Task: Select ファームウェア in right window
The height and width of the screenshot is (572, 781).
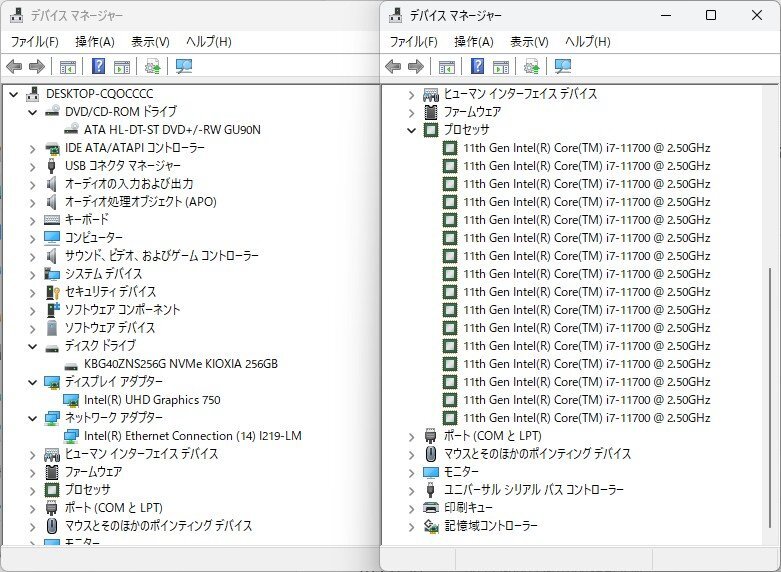Action: 472,112
